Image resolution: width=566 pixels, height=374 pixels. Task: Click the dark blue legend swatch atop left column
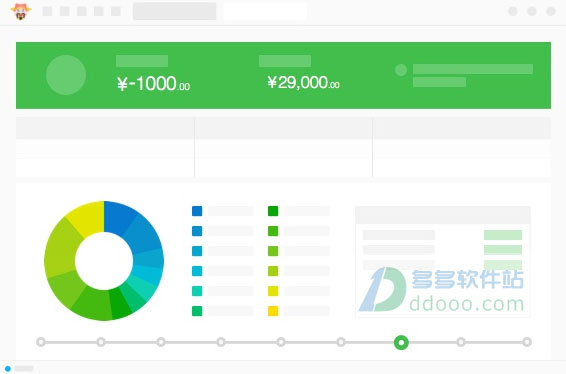point(197,211)
